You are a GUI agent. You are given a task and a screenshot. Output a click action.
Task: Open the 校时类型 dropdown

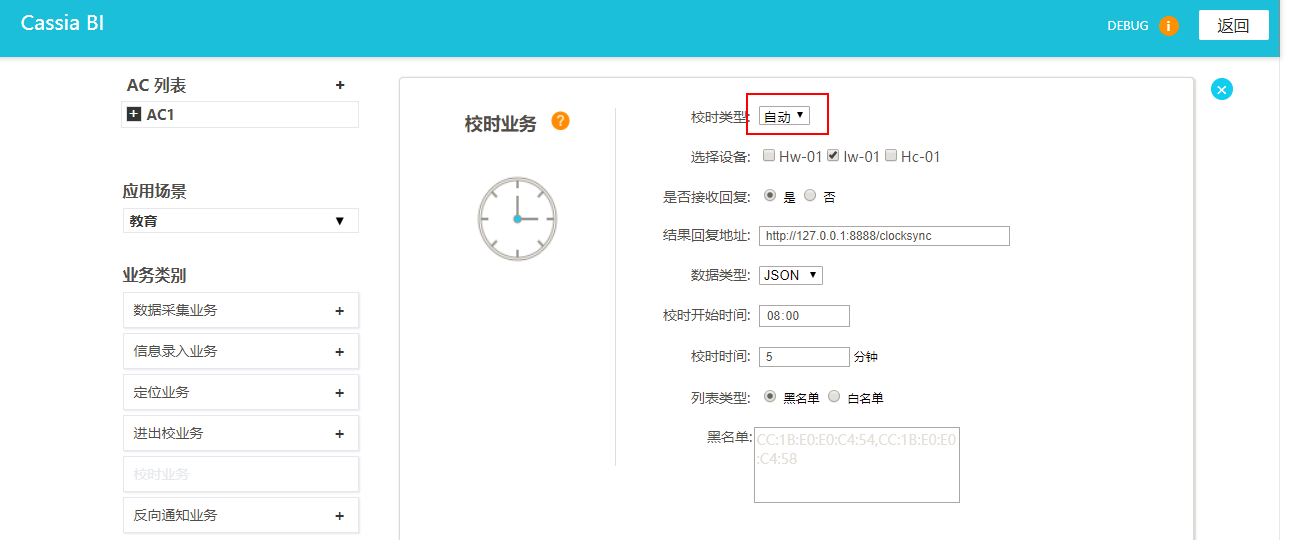[784, 117]
